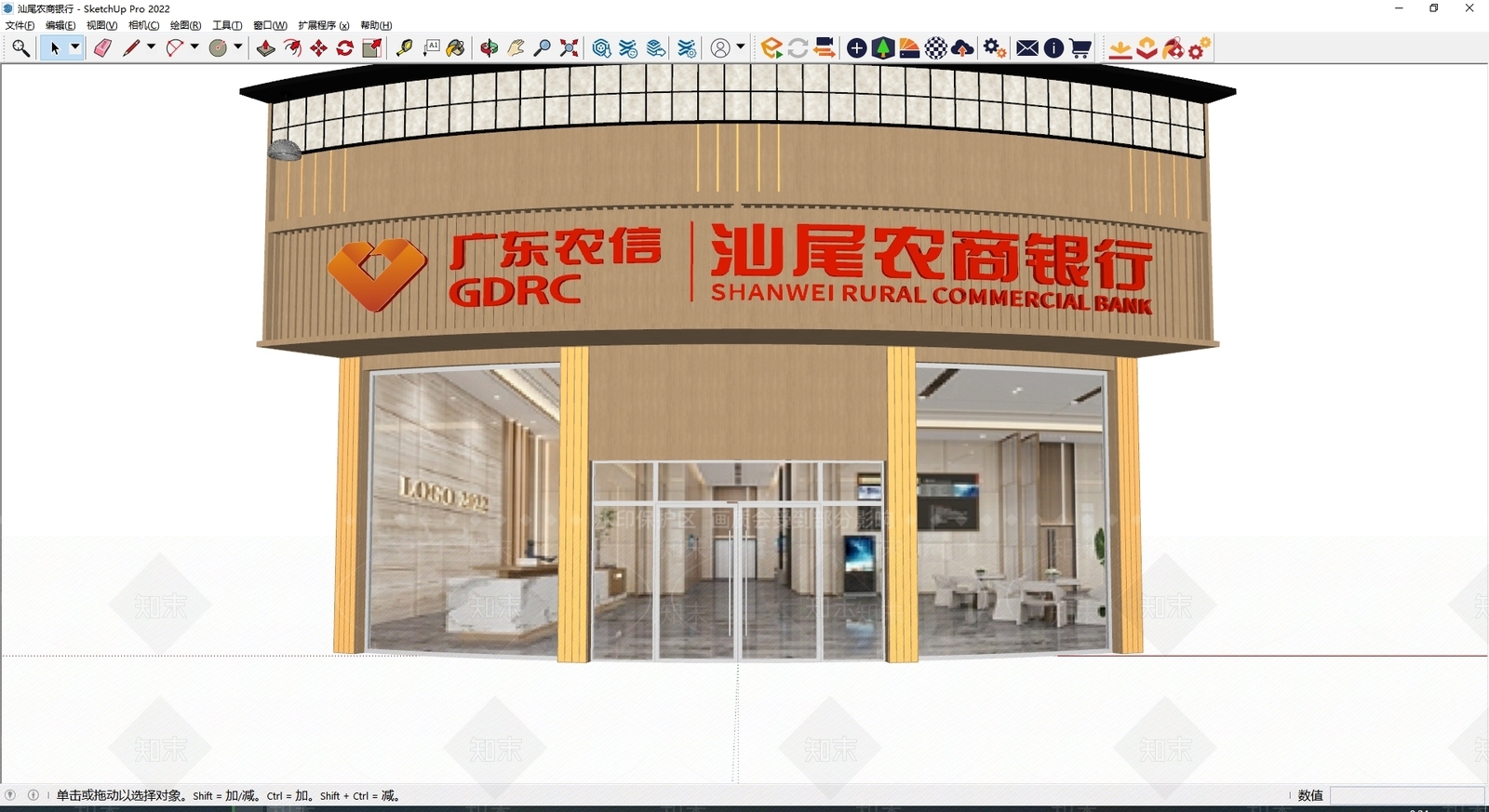Pick the Eraser tool
1489x812 pixels.
click(102, 48)
